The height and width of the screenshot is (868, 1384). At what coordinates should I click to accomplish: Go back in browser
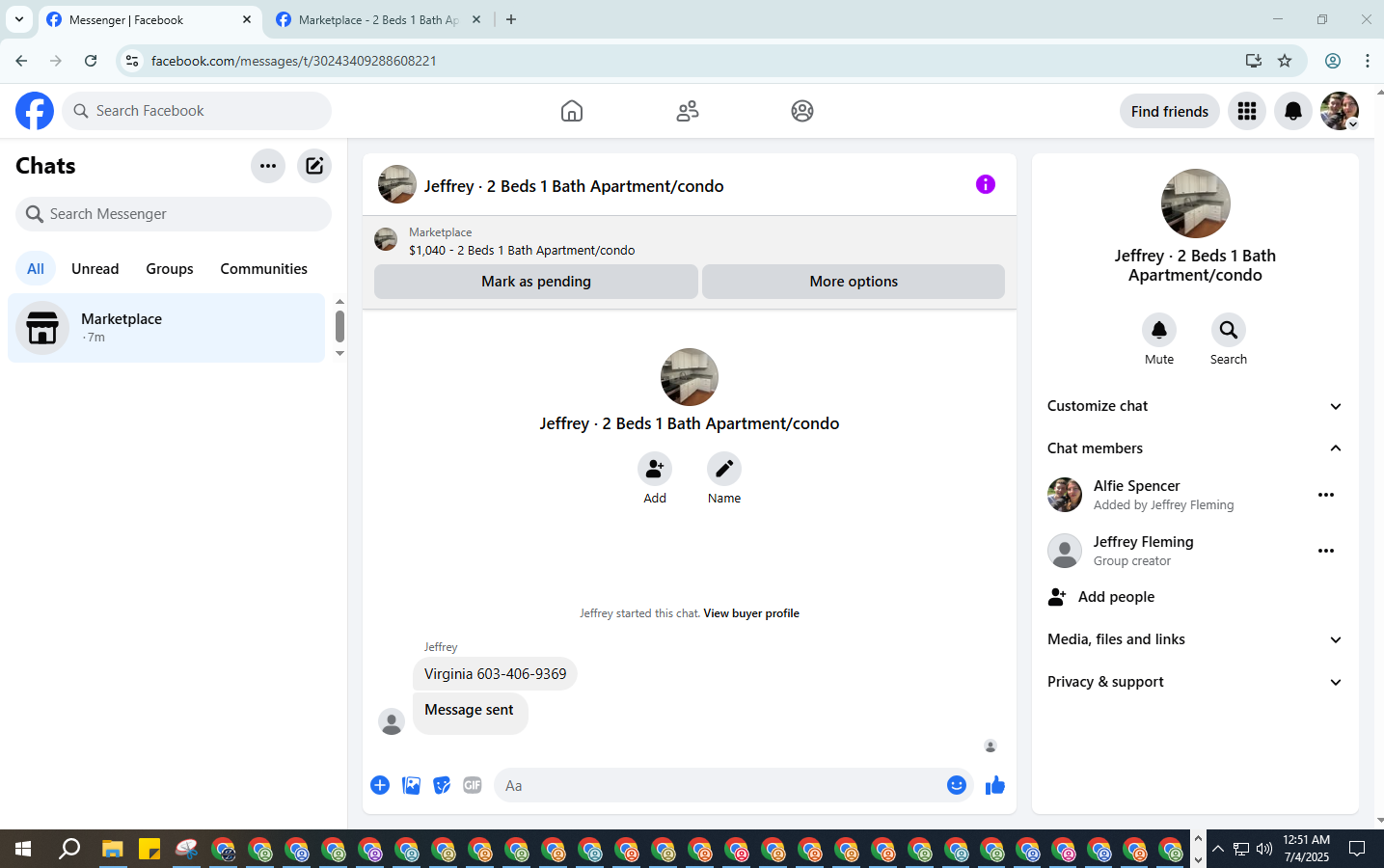coord(21,61)
